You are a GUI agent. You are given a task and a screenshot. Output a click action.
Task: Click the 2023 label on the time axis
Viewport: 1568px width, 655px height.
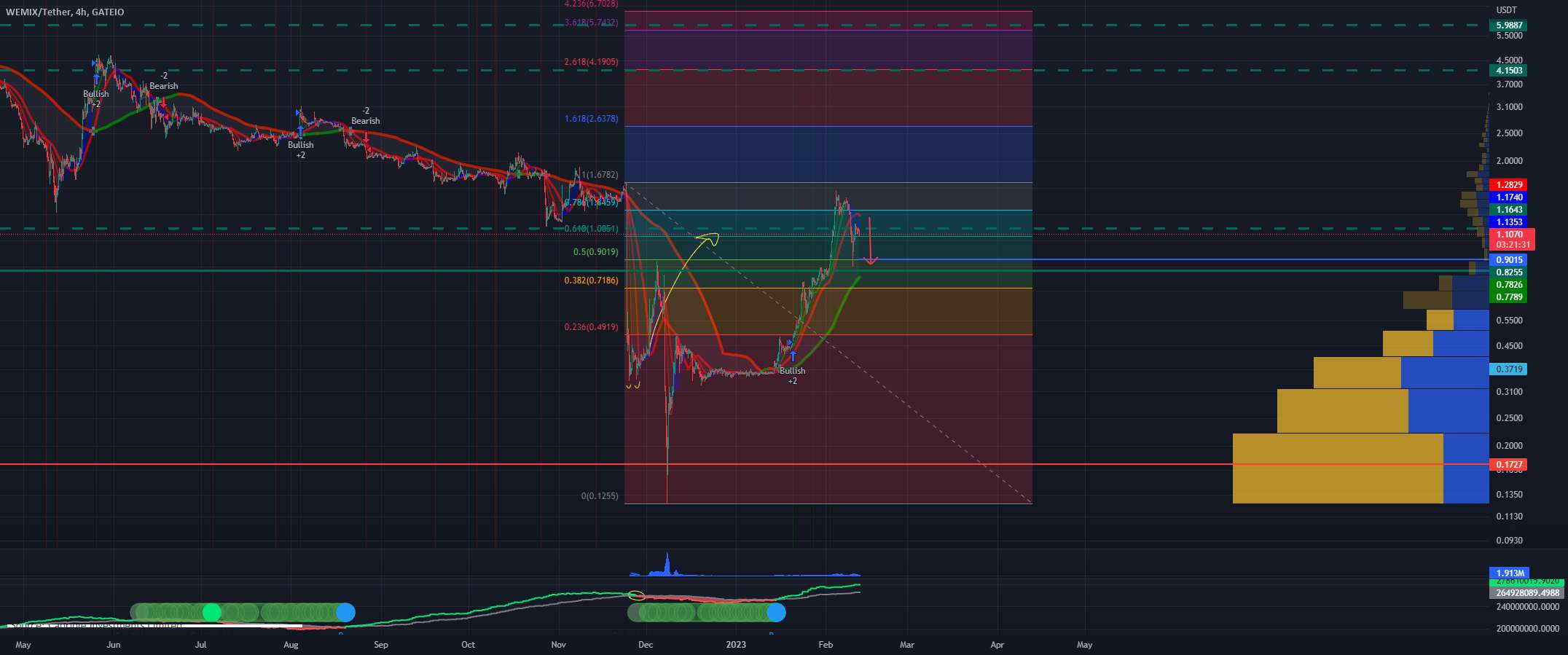click(x=736, y=645)
